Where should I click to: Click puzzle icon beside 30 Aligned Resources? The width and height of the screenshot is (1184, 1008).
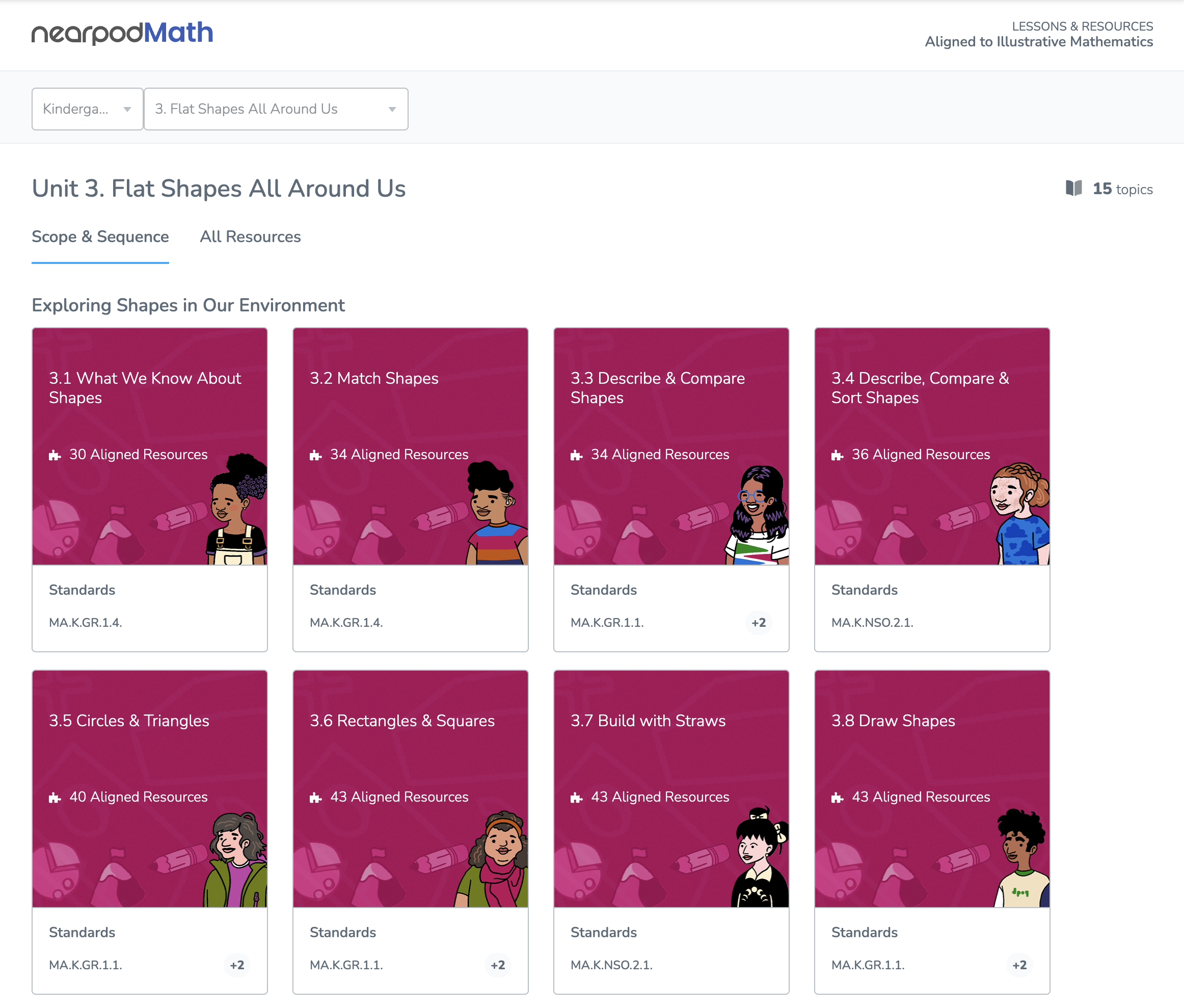55,455
